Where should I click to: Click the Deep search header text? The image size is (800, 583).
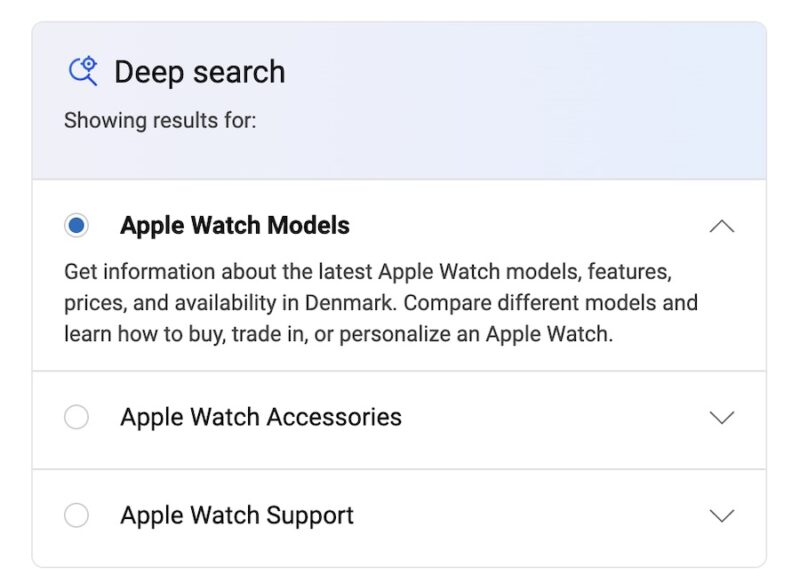click(x=200, y=71)
